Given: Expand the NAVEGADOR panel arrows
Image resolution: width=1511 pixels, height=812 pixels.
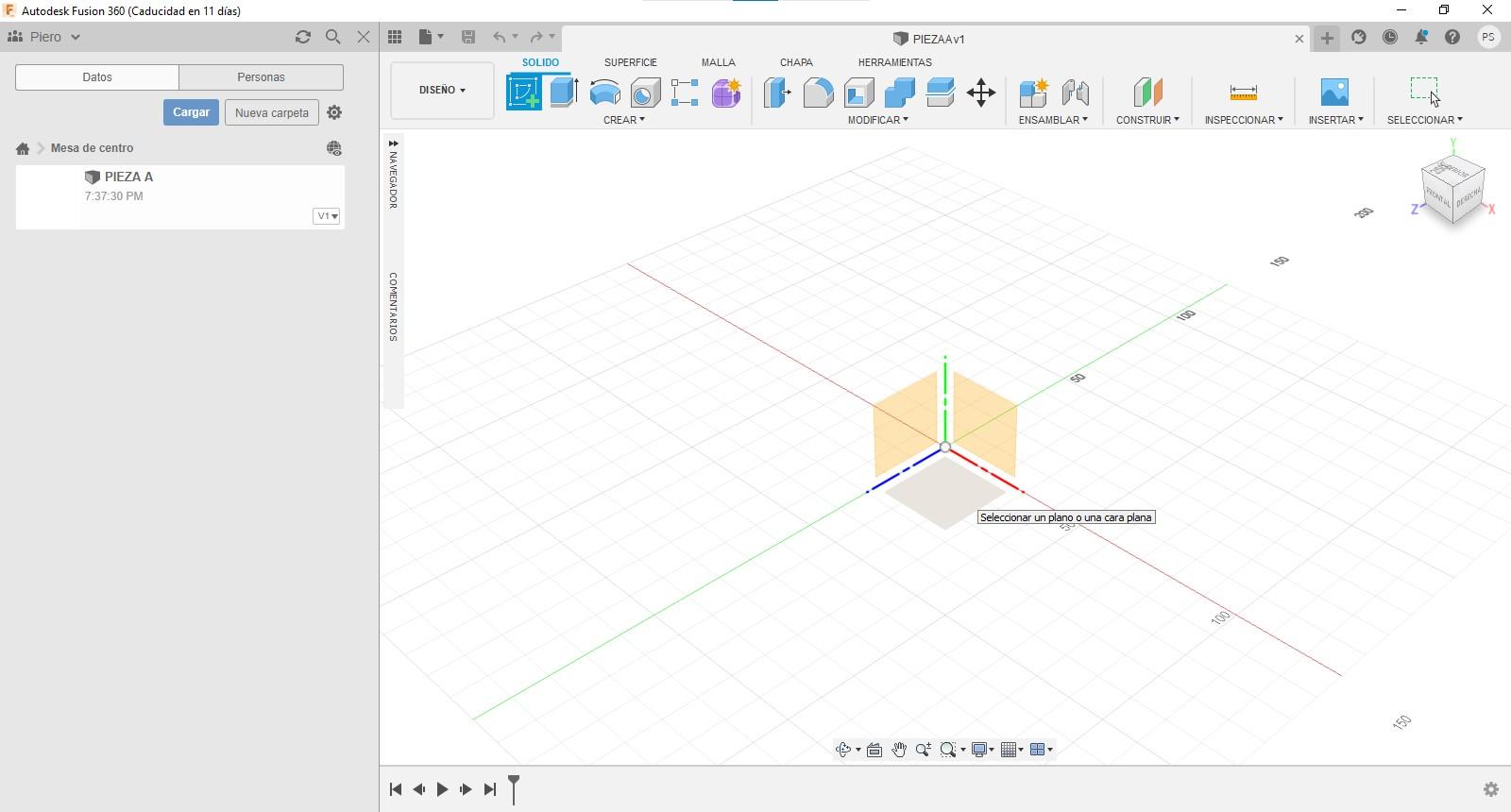Looking at the screenshot, I should (x=393, y=144).
